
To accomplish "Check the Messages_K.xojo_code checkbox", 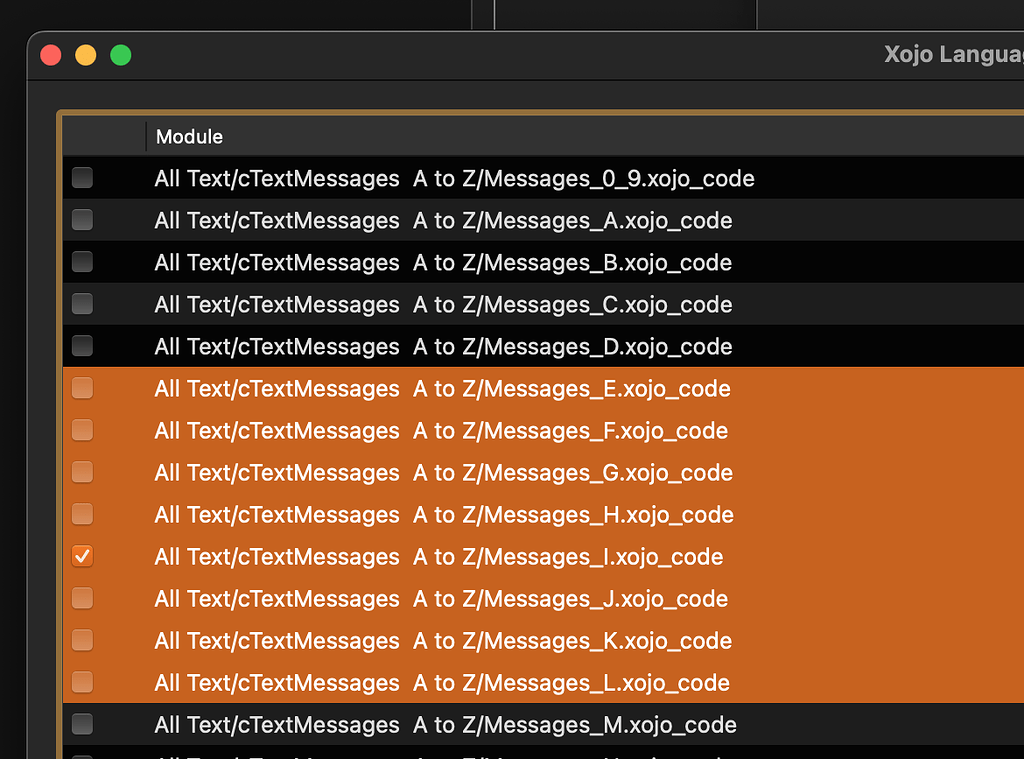I will point(82,640).
